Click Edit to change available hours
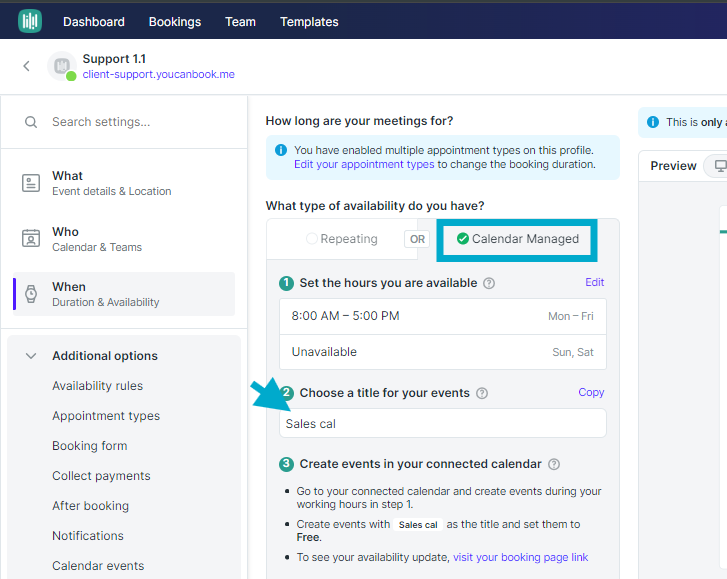727x579 pixels. point(594,283)
